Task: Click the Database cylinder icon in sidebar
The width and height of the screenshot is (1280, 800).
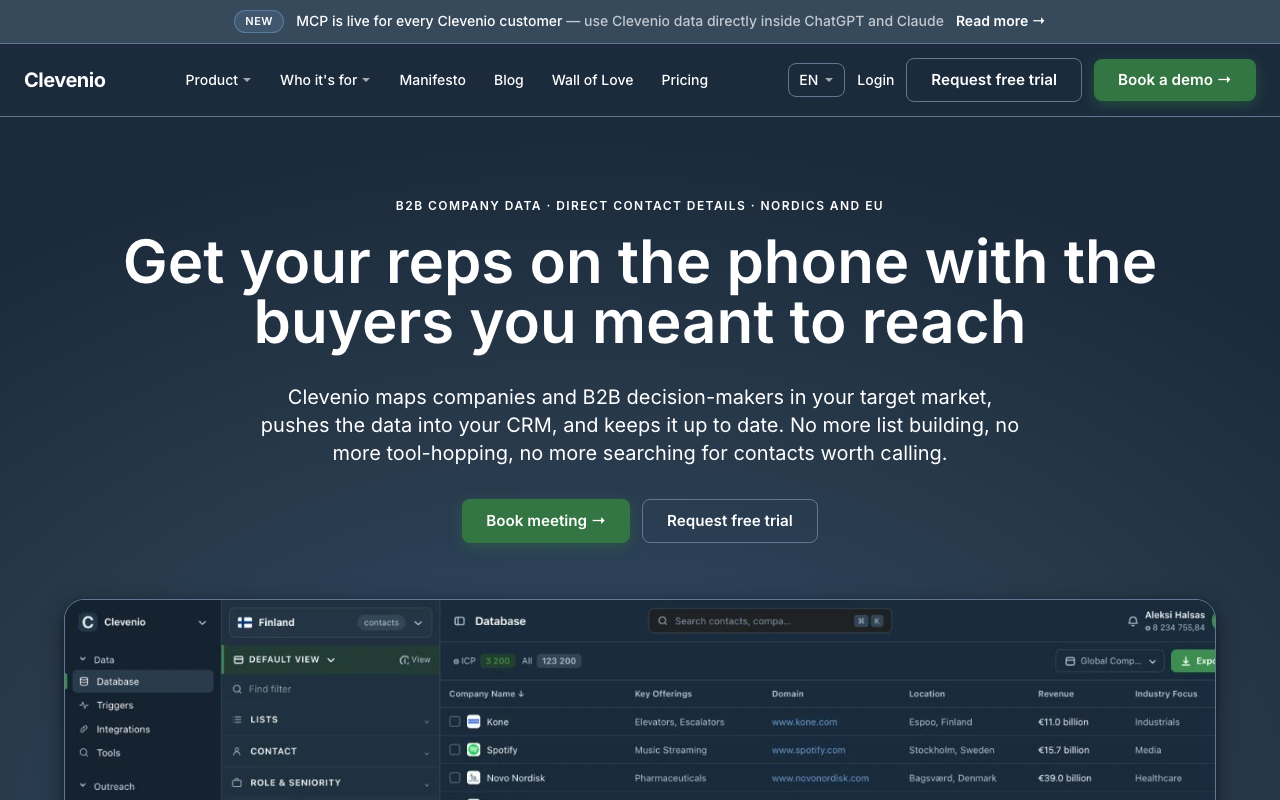Action: [x=84, y=682]
